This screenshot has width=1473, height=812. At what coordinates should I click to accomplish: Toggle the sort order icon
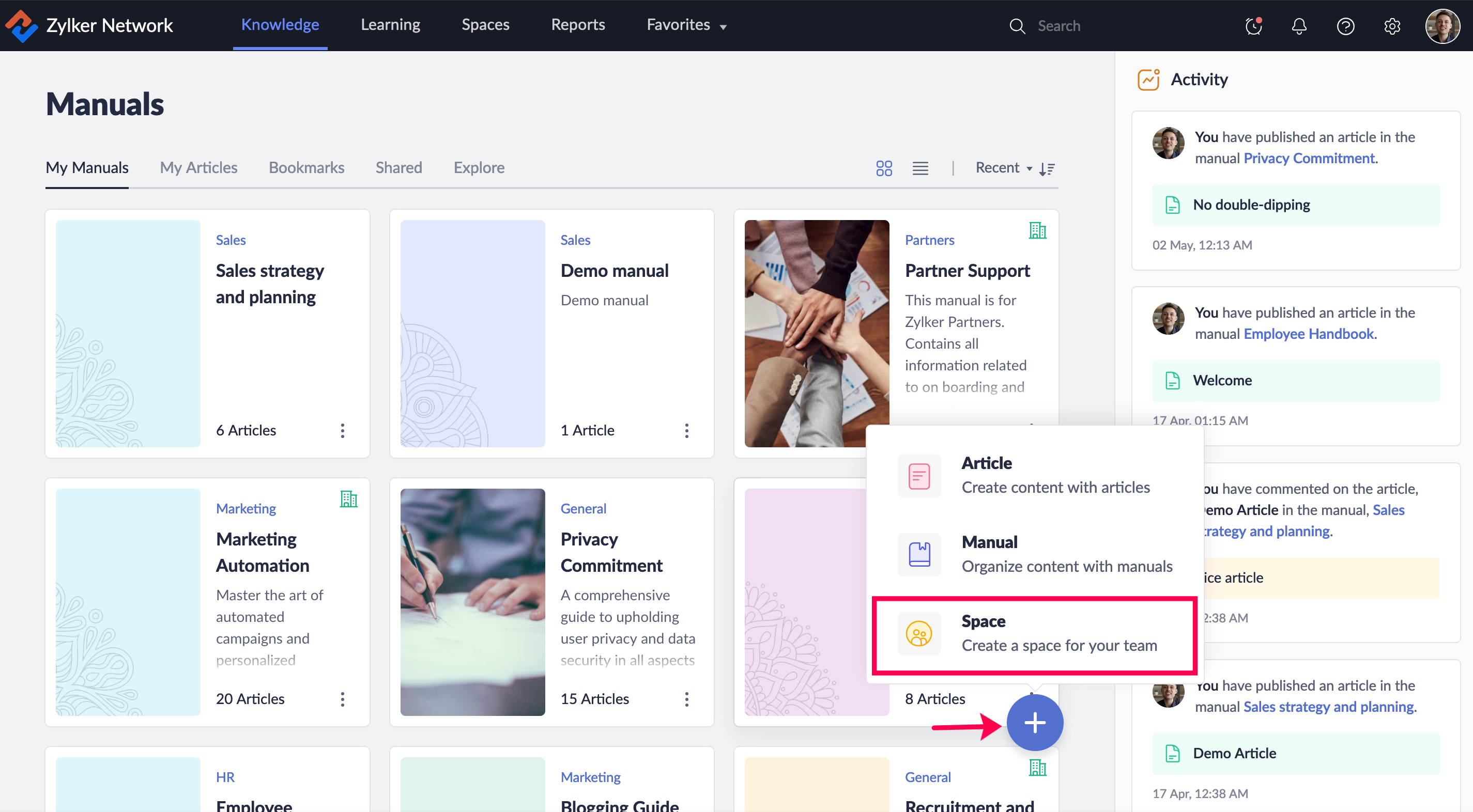(x=1047, y=168)
